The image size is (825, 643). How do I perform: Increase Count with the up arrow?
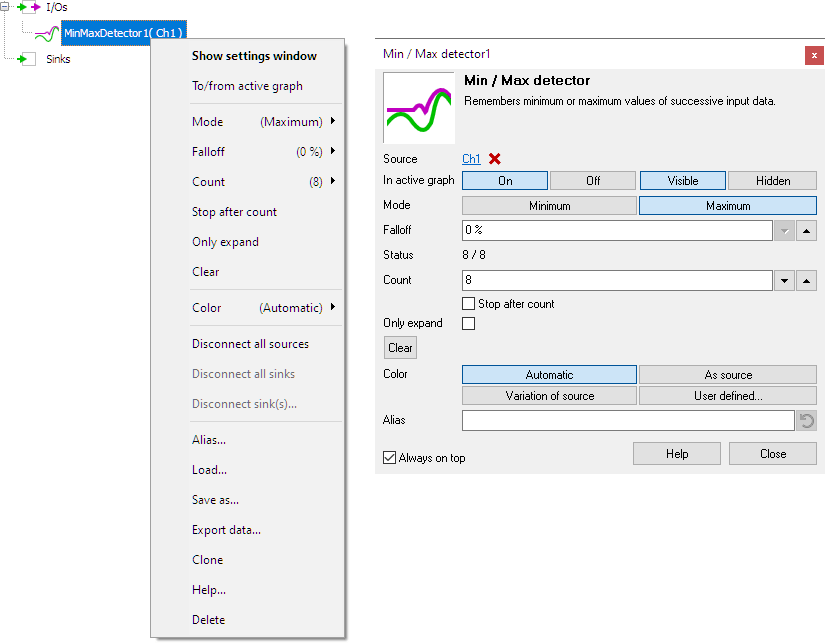click(807, 280)
